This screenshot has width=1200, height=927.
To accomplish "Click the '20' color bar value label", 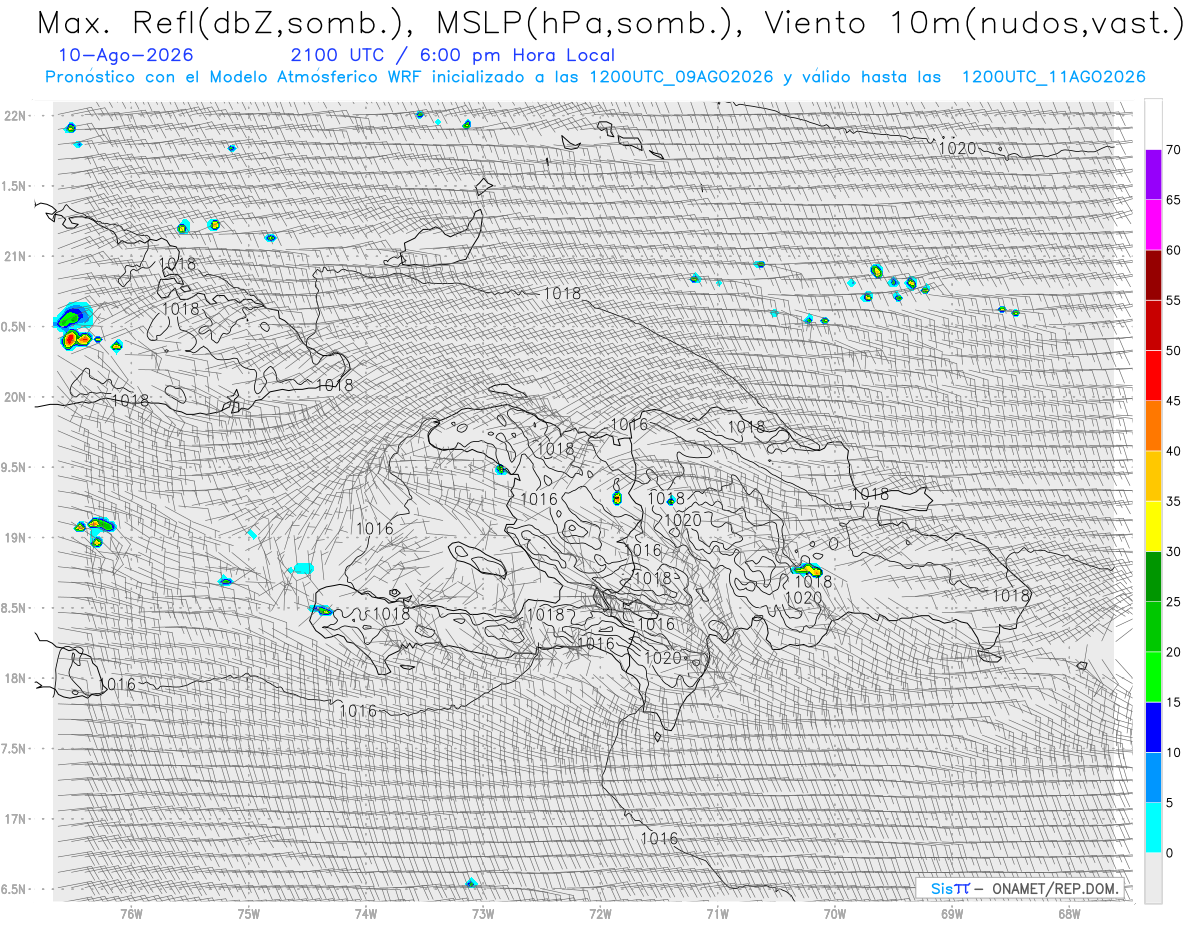I will 1173,652.
